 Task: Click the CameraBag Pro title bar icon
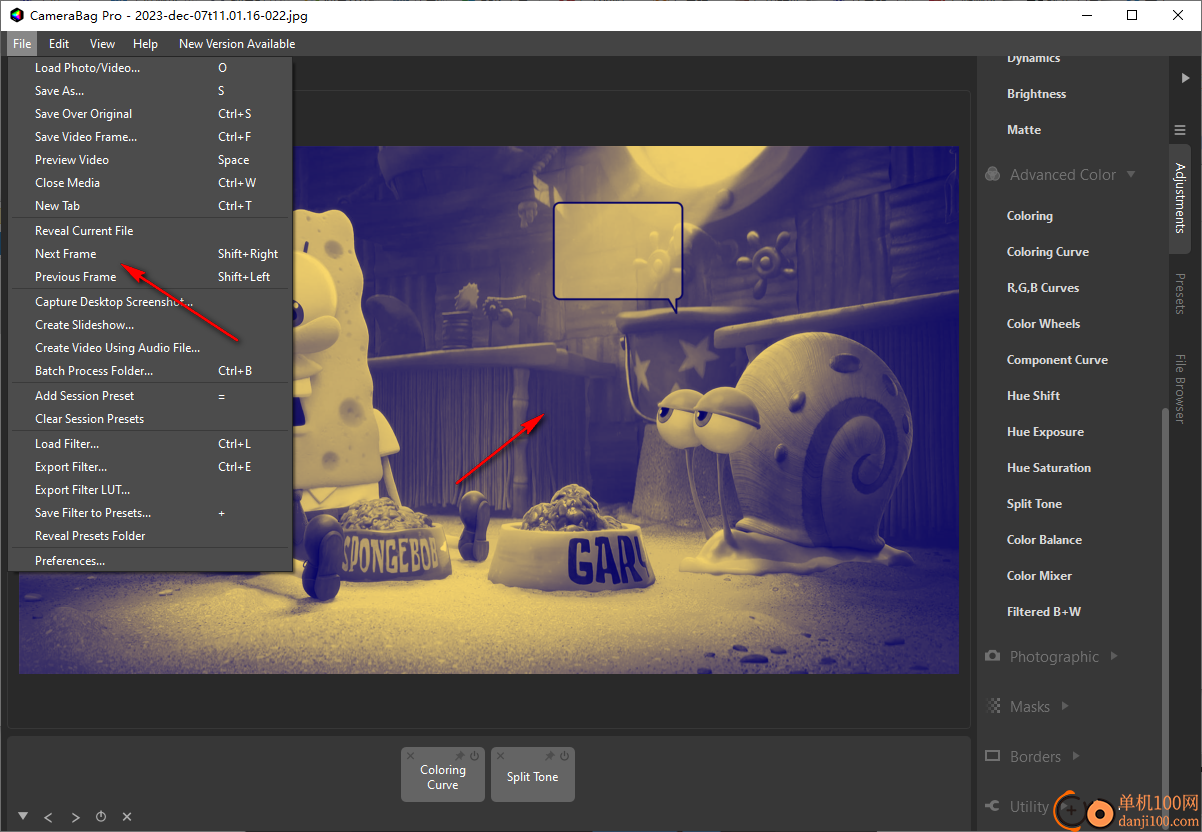[x=16, y=15]
